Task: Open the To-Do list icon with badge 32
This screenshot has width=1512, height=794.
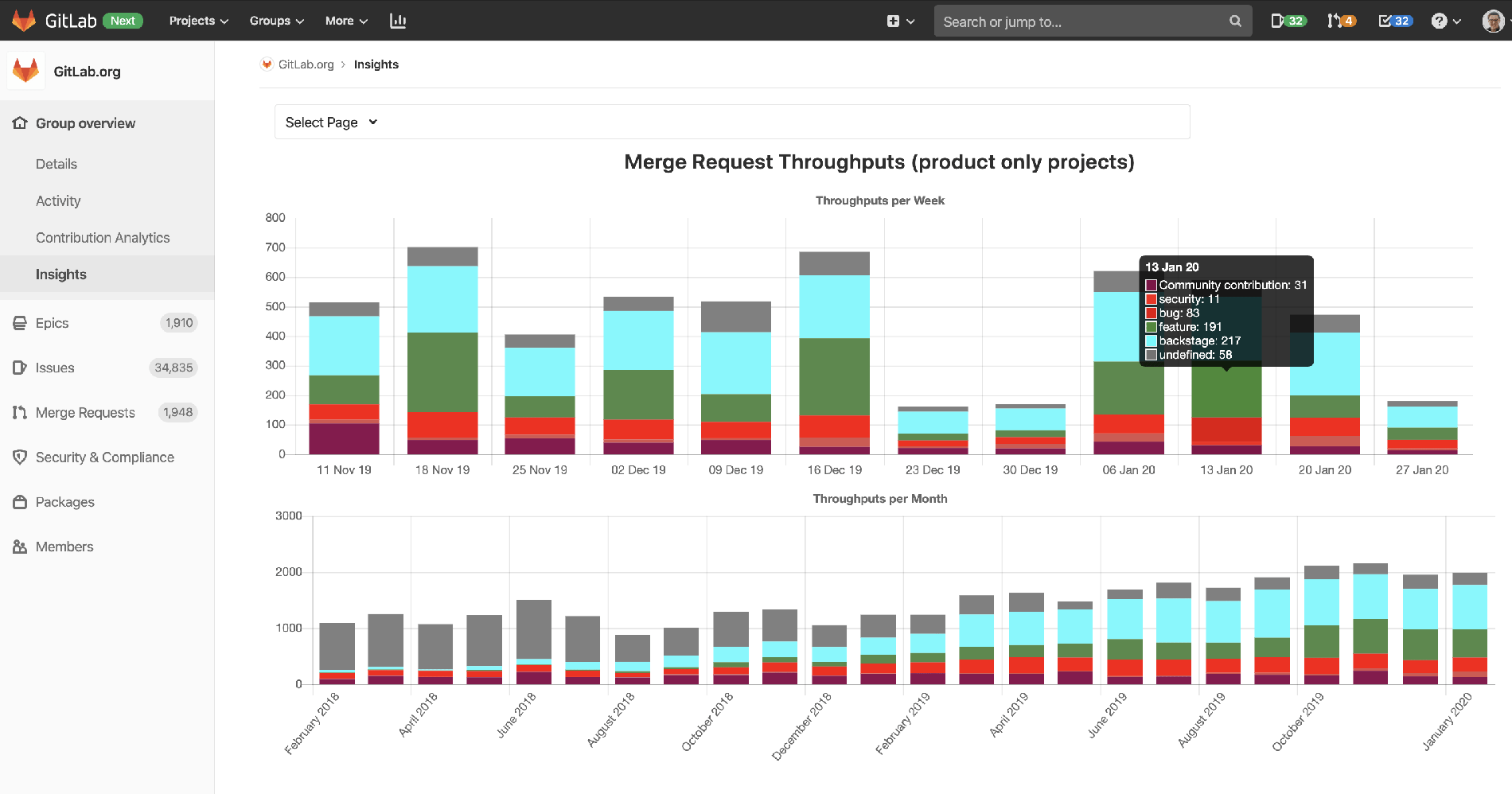Action: pyautogui.click(x=1388, y=21)
